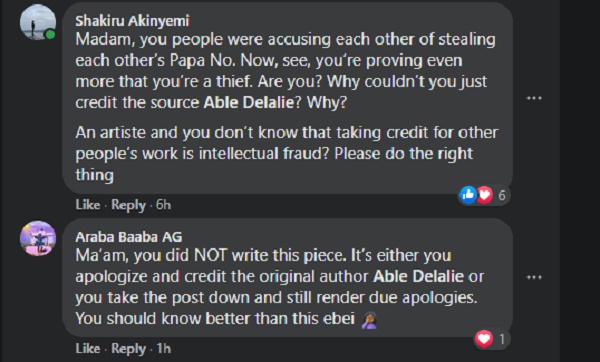Like Shakiru Akinyemi's comment

(x=88, y=205)
